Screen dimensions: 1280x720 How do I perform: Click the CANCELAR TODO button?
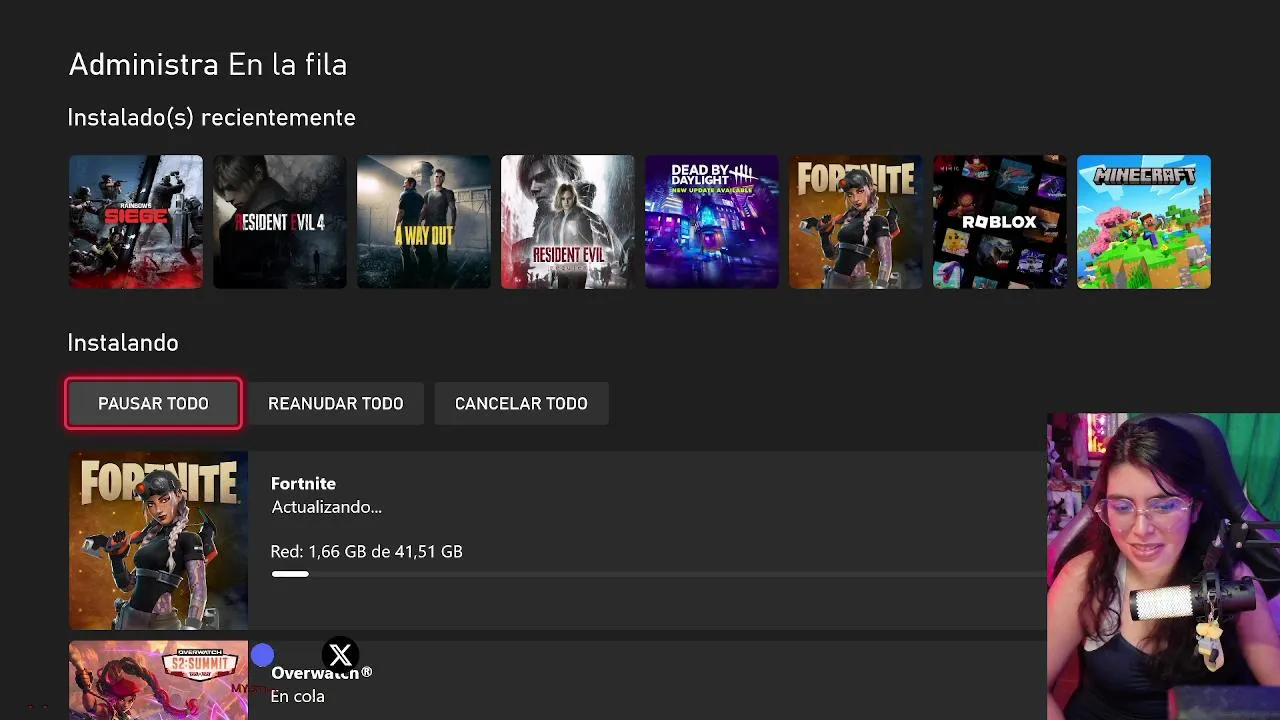click(x=521, y=403)
